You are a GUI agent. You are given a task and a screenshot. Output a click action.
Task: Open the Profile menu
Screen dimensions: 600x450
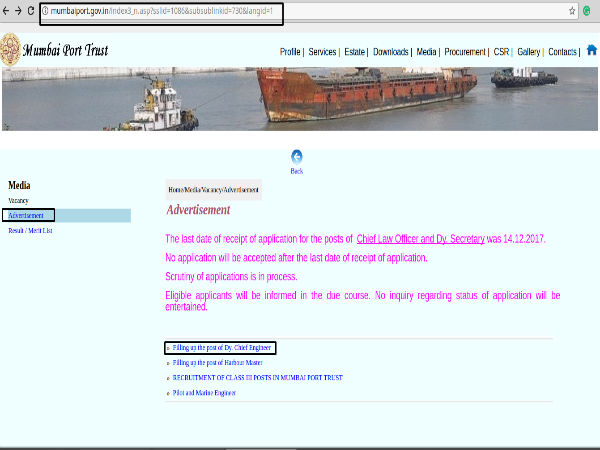click(x=290, y=52)
